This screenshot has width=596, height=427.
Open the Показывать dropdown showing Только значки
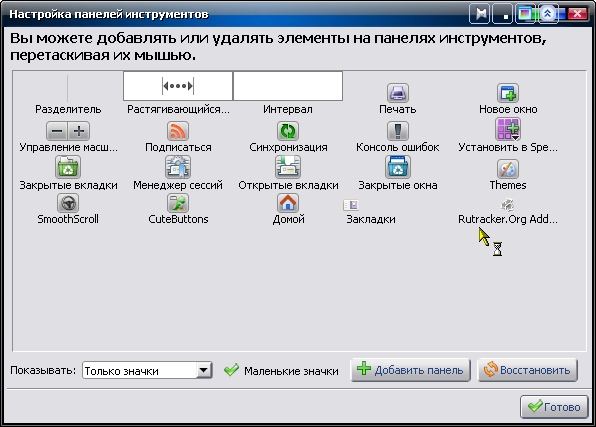(x=147, y=370)
